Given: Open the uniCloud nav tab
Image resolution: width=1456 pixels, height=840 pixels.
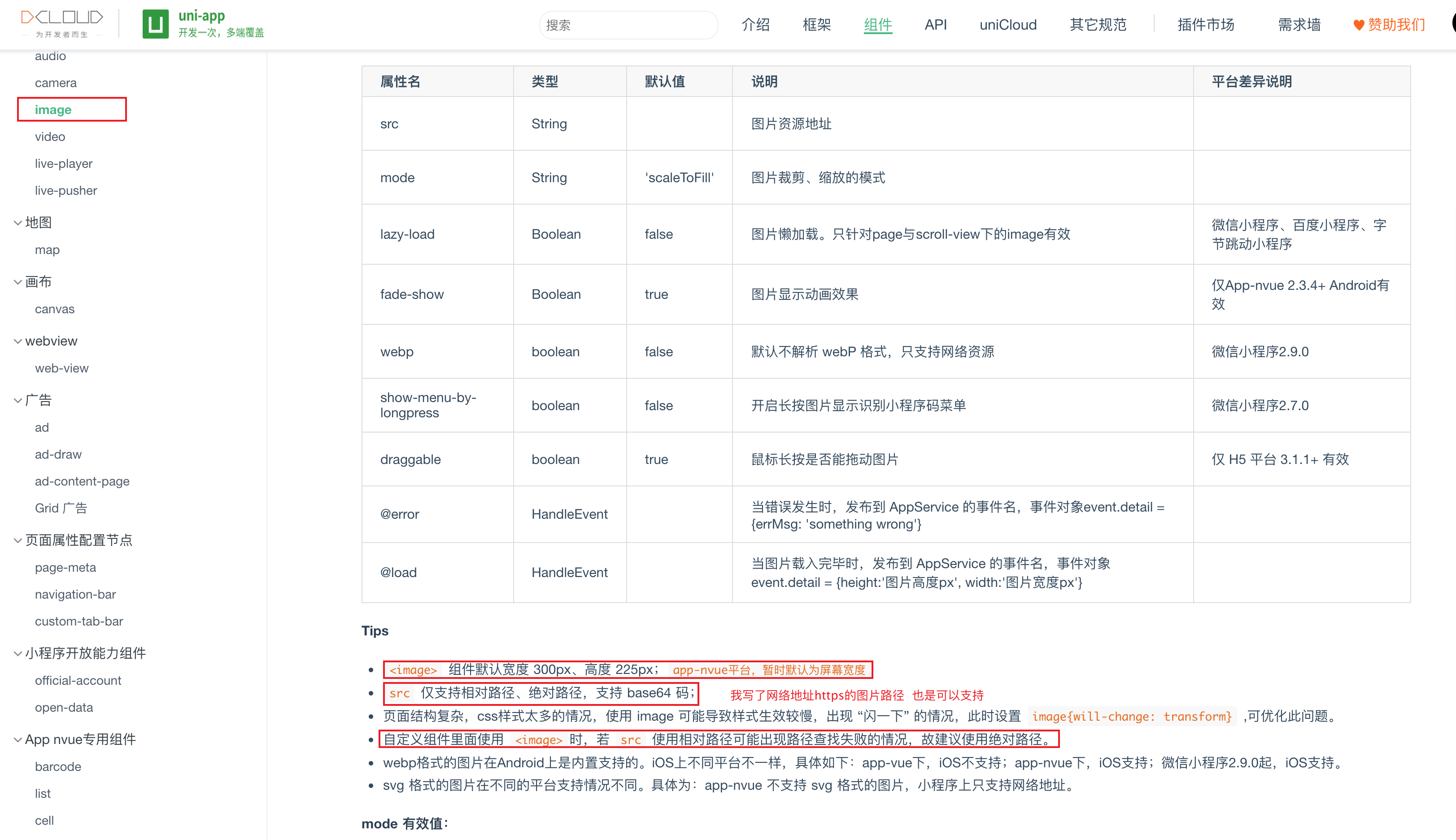Looking at the screenshot, I should 1008,25.
